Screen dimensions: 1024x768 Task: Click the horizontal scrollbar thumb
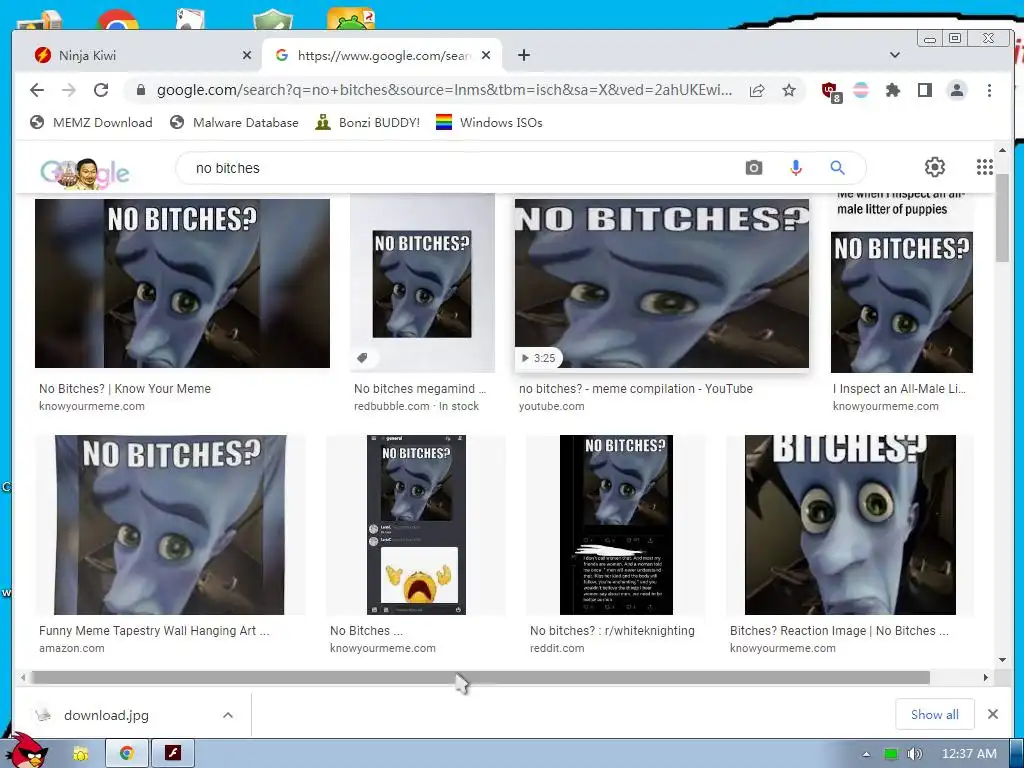pos(480,678)
